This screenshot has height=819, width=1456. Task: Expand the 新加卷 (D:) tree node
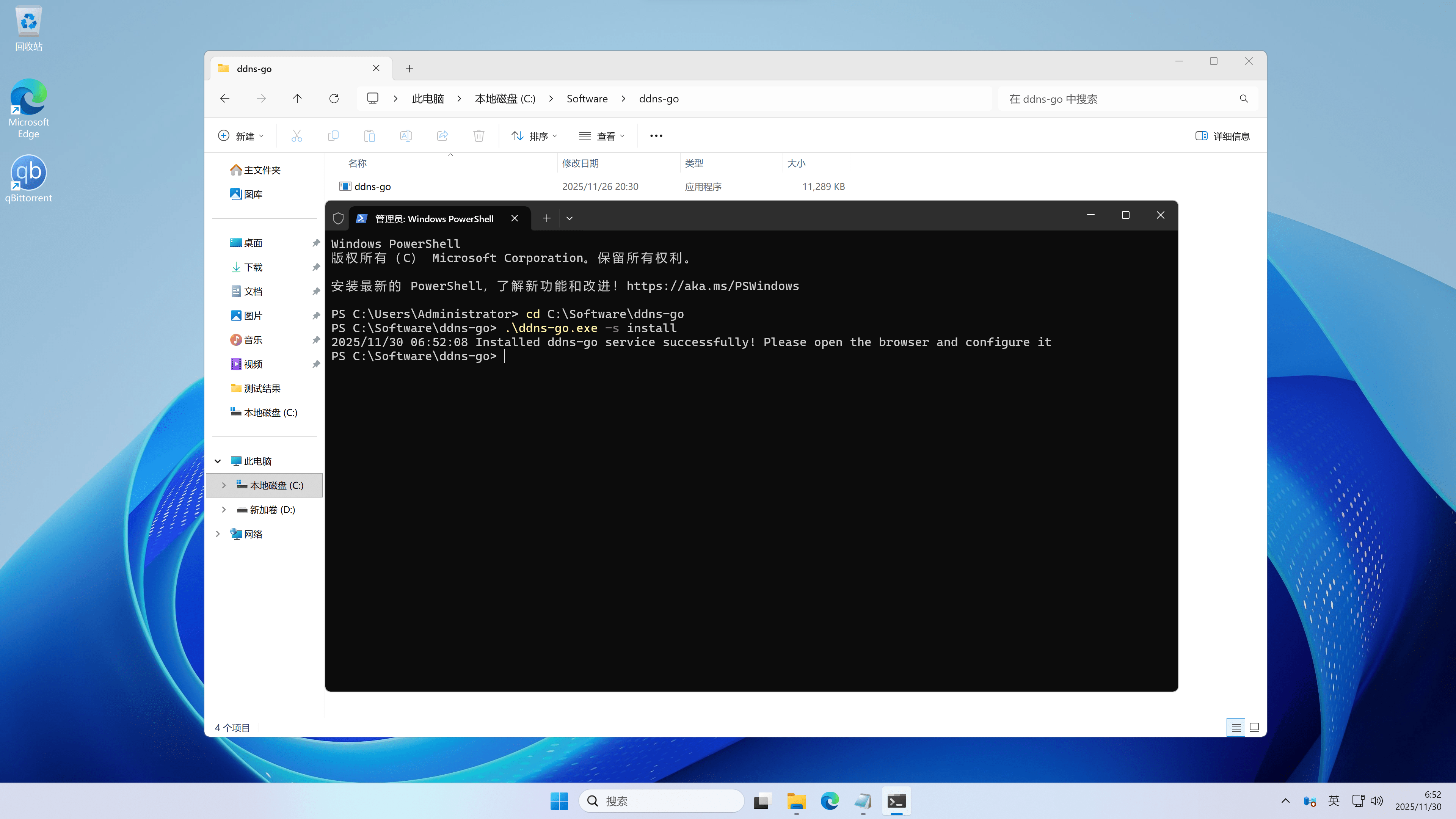pyautogui.click(x=224, y=509)
